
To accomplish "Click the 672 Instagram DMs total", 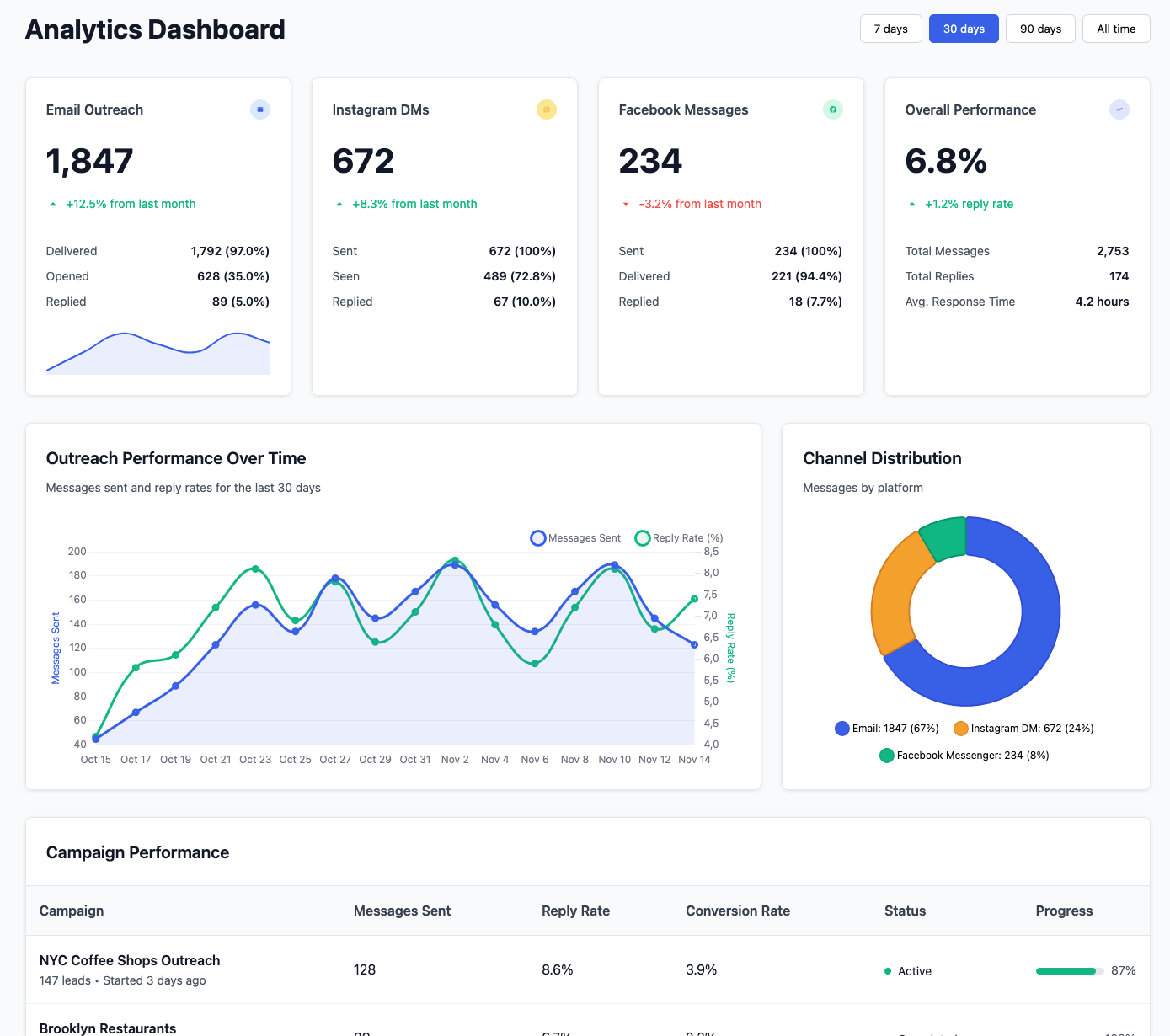I will tap(363, 161).
